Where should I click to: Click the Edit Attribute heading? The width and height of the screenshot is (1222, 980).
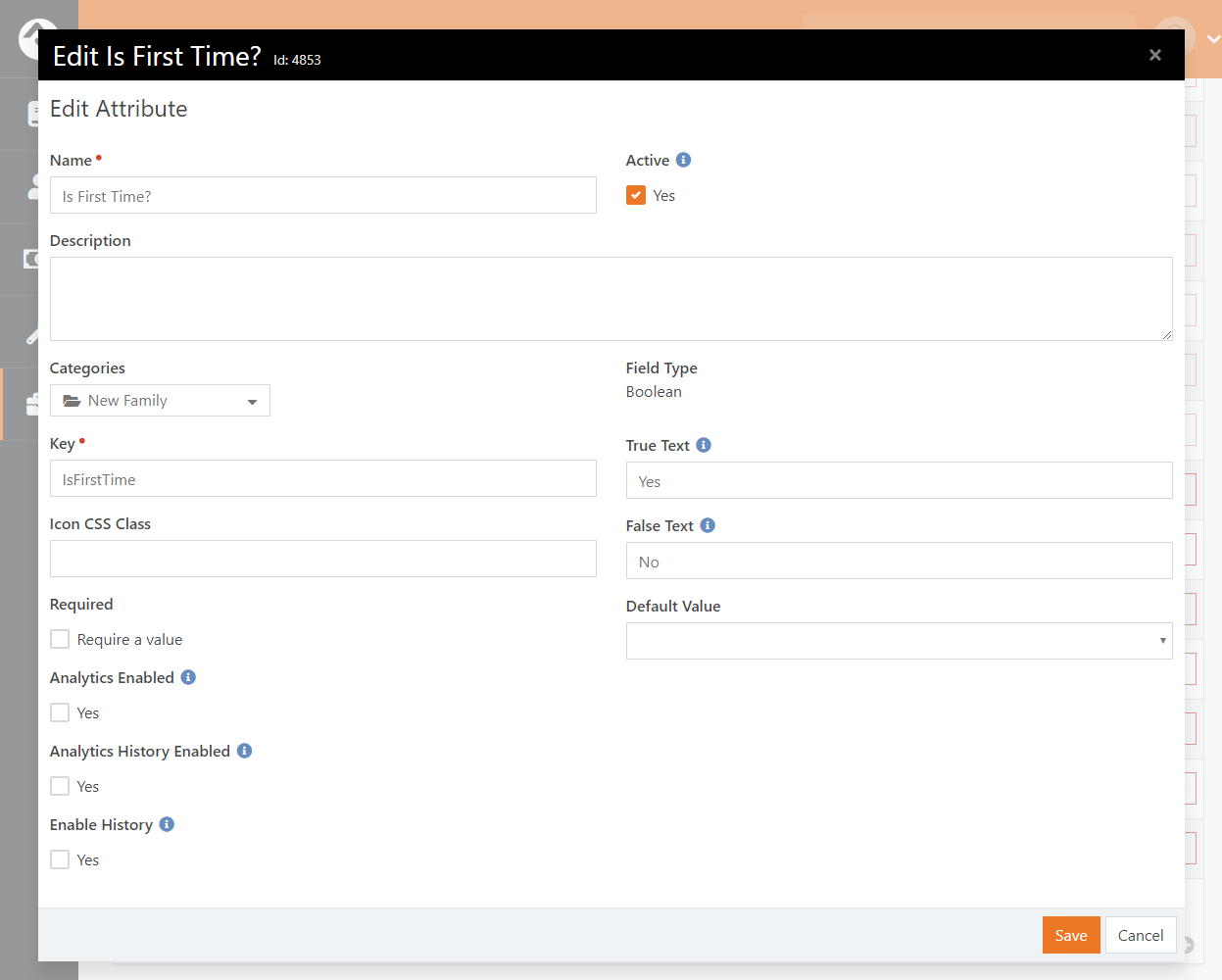point(119,109)
